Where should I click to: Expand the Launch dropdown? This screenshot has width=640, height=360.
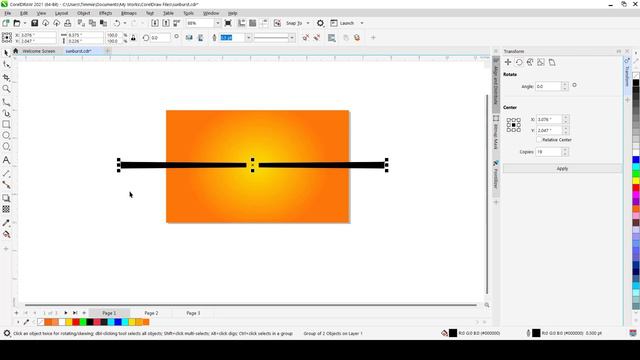pyautogui.click(x=362, y=23)
